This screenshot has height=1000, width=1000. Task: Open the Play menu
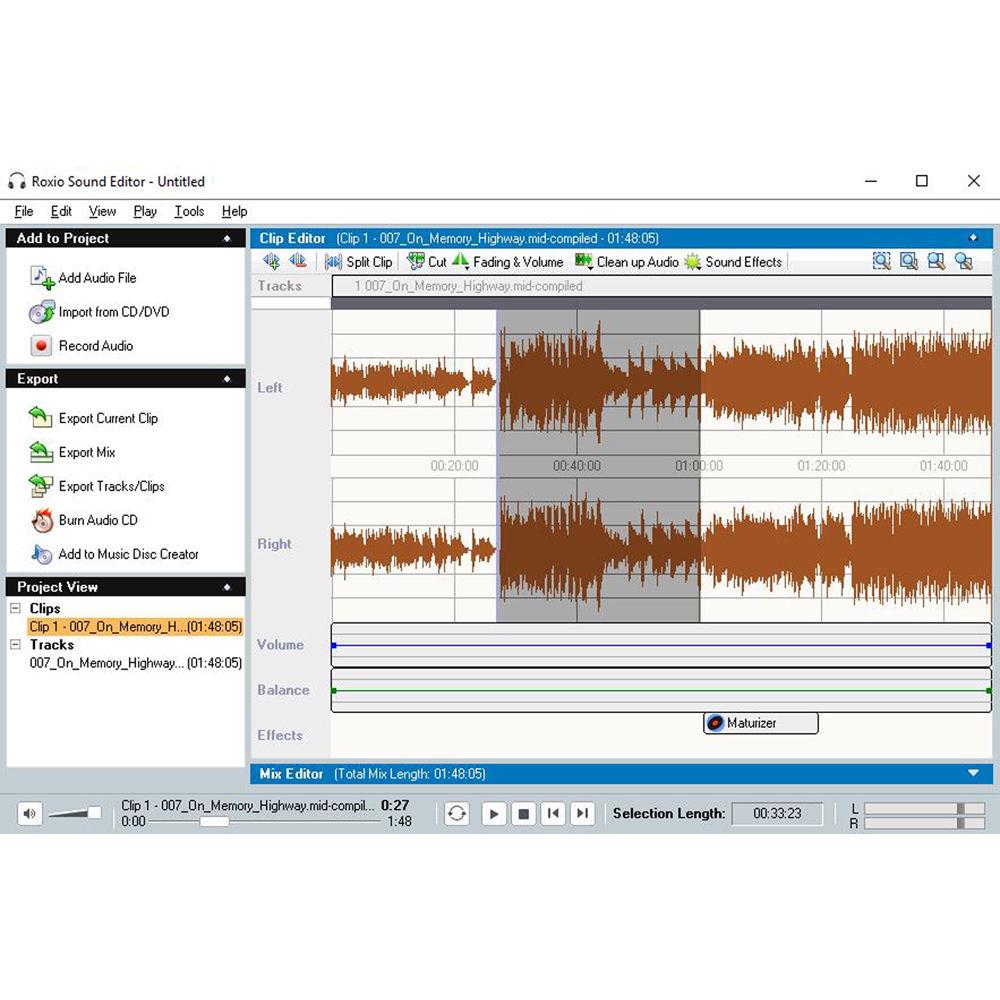coord(144,211)
